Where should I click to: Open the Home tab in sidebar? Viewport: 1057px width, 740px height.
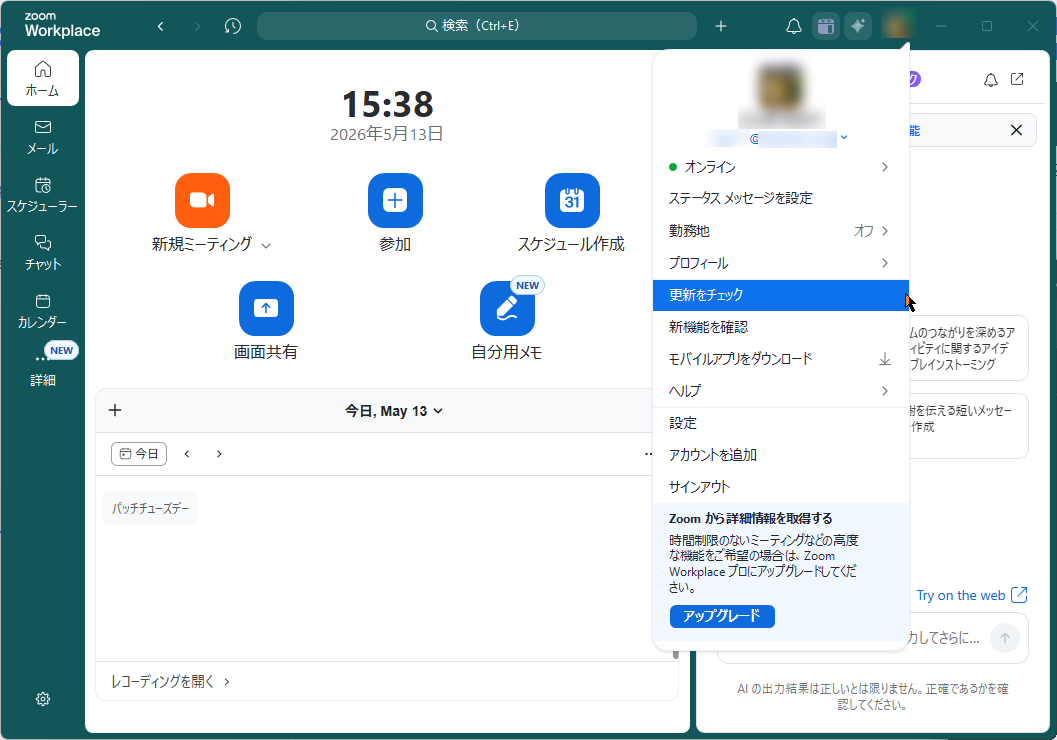click(x=42, y=78)
